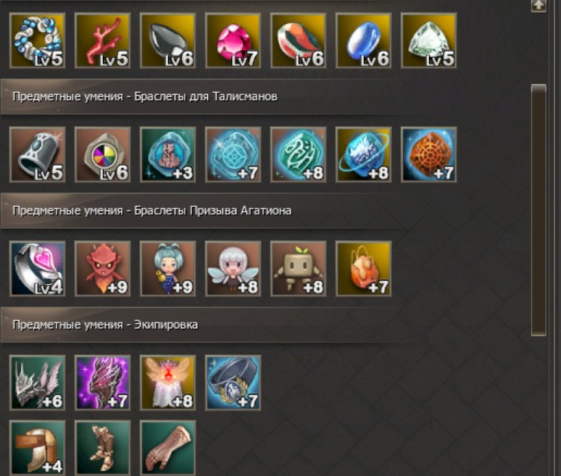Image resolution: width=561 pixels, height=476 pixels.
Task: Click the purple dragon helmet +7 icon
Action: tap(103, 383)
